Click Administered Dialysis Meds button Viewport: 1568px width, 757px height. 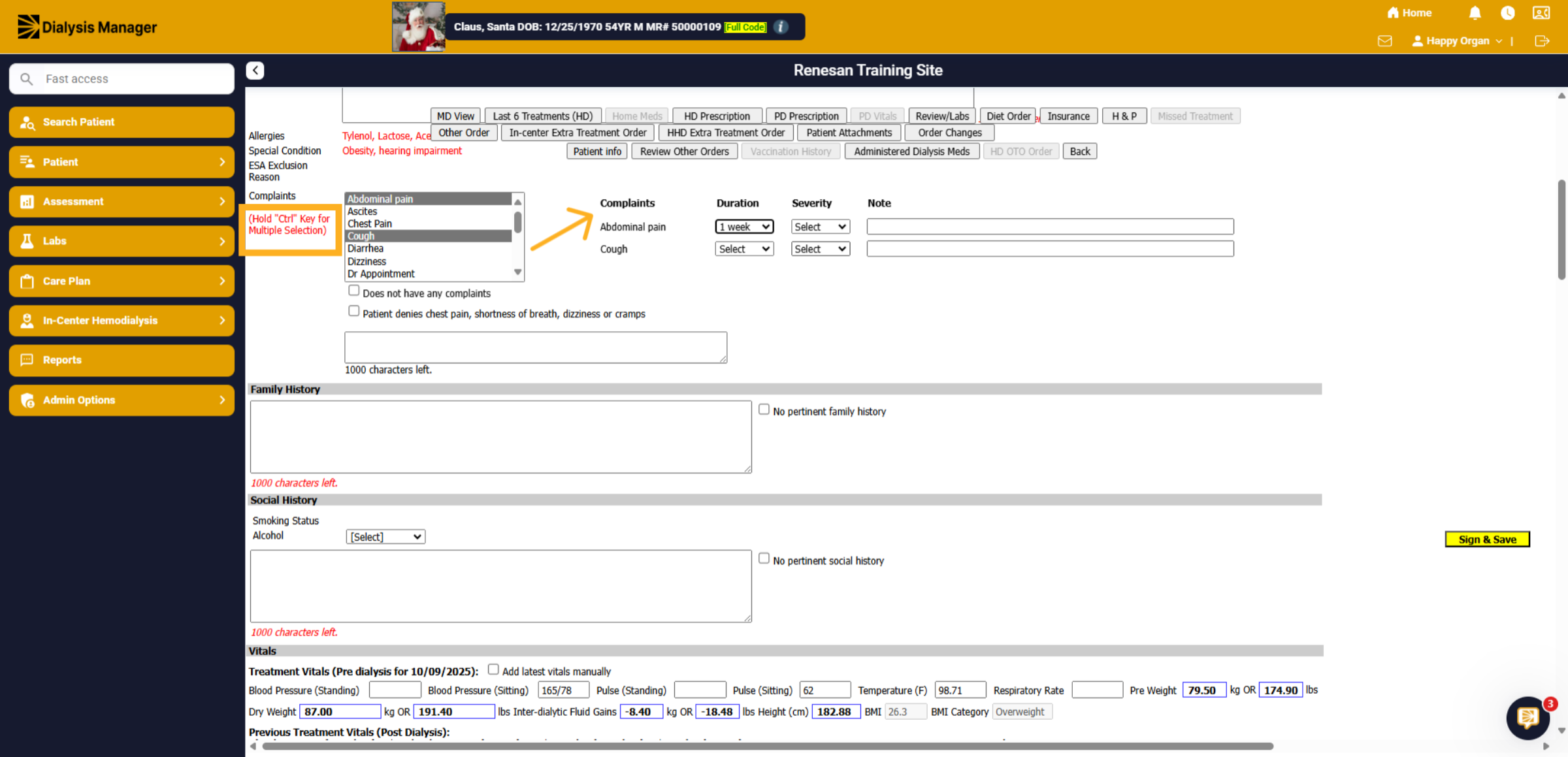click(911, 152)
